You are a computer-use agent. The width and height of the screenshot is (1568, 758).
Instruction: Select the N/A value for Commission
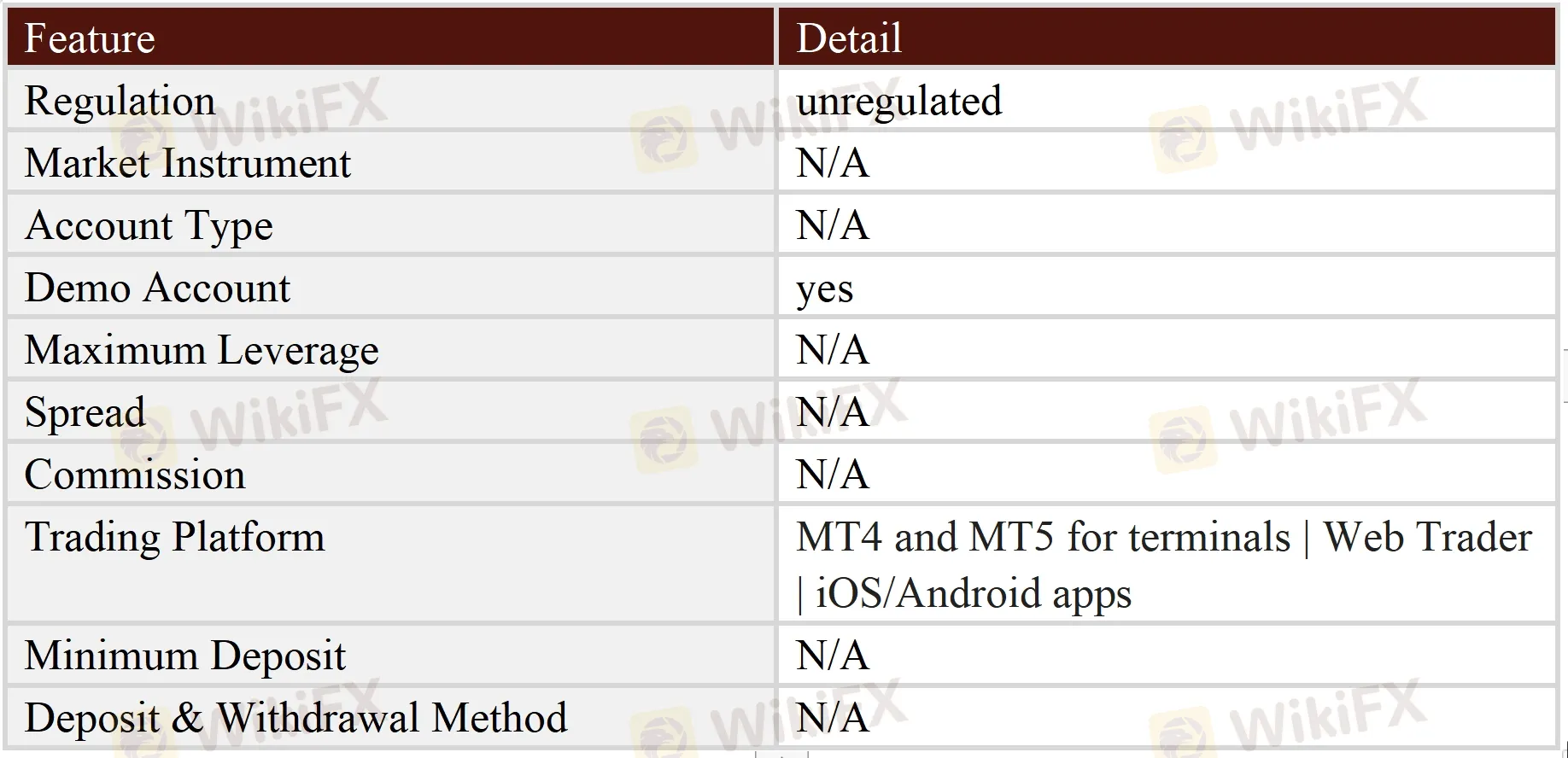click(x=833, y=475)
